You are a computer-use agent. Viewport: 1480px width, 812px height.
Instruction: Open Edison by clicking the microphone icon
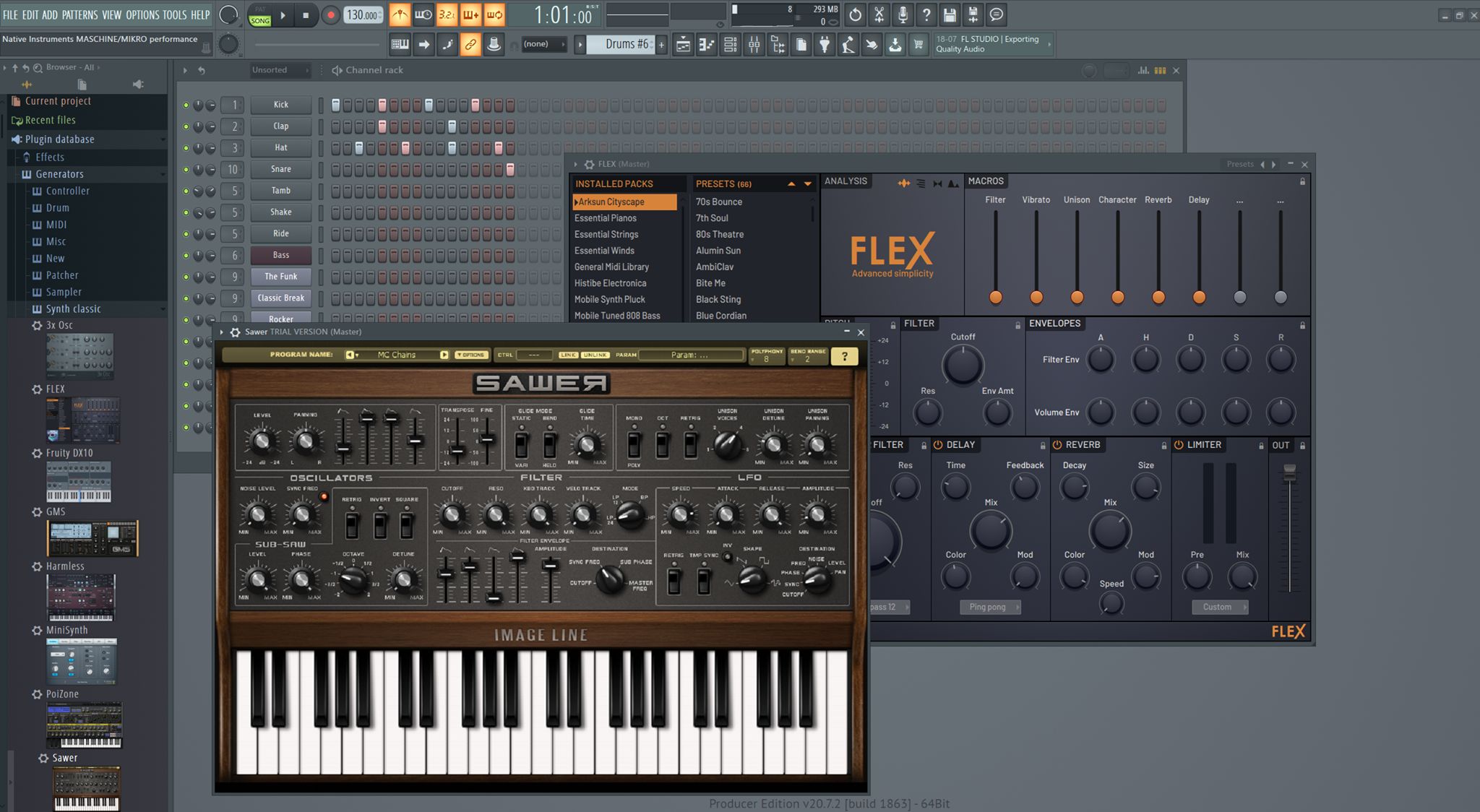click(903, 14)
